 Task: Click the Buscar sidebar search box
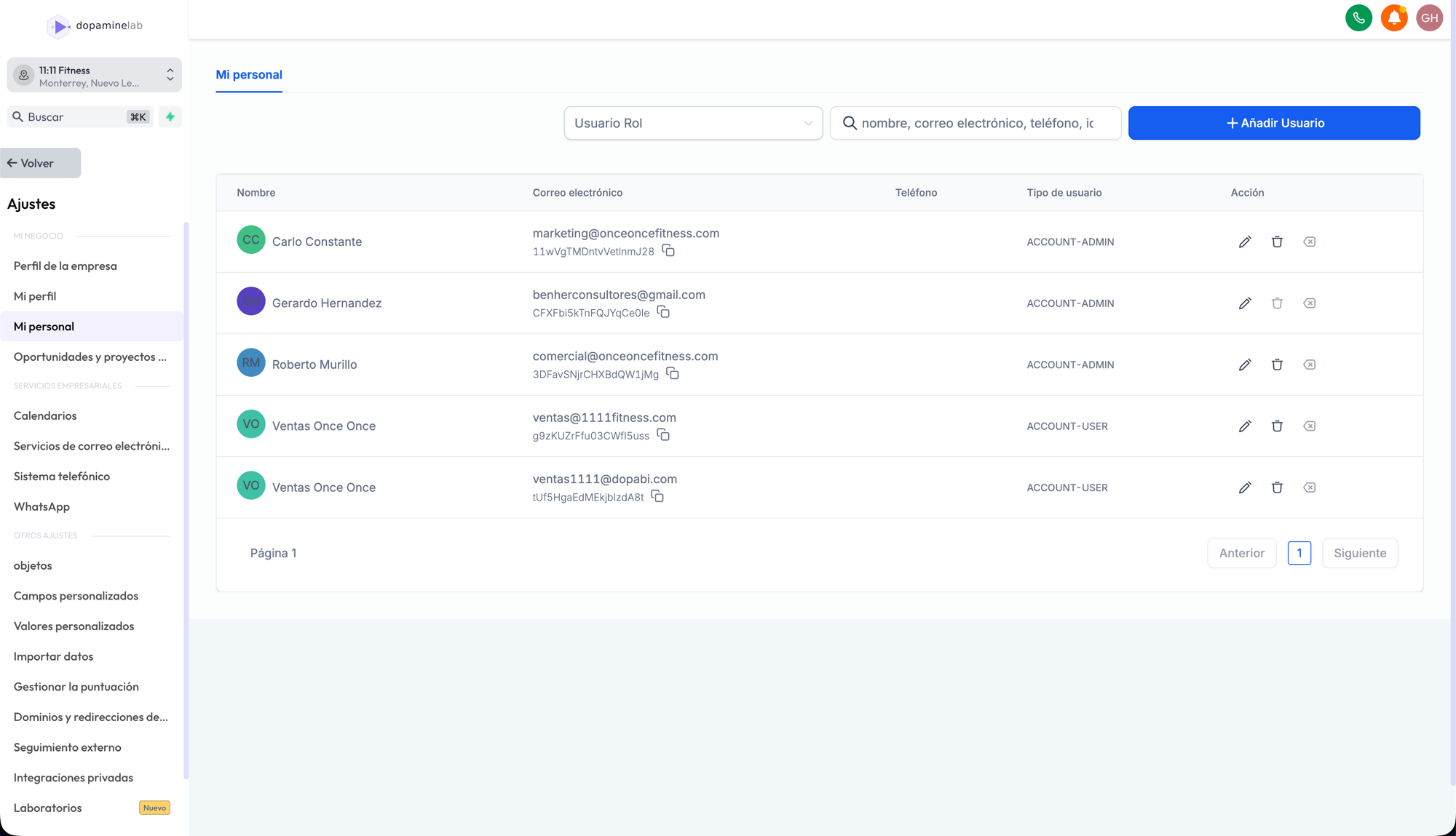click(80, 117)
